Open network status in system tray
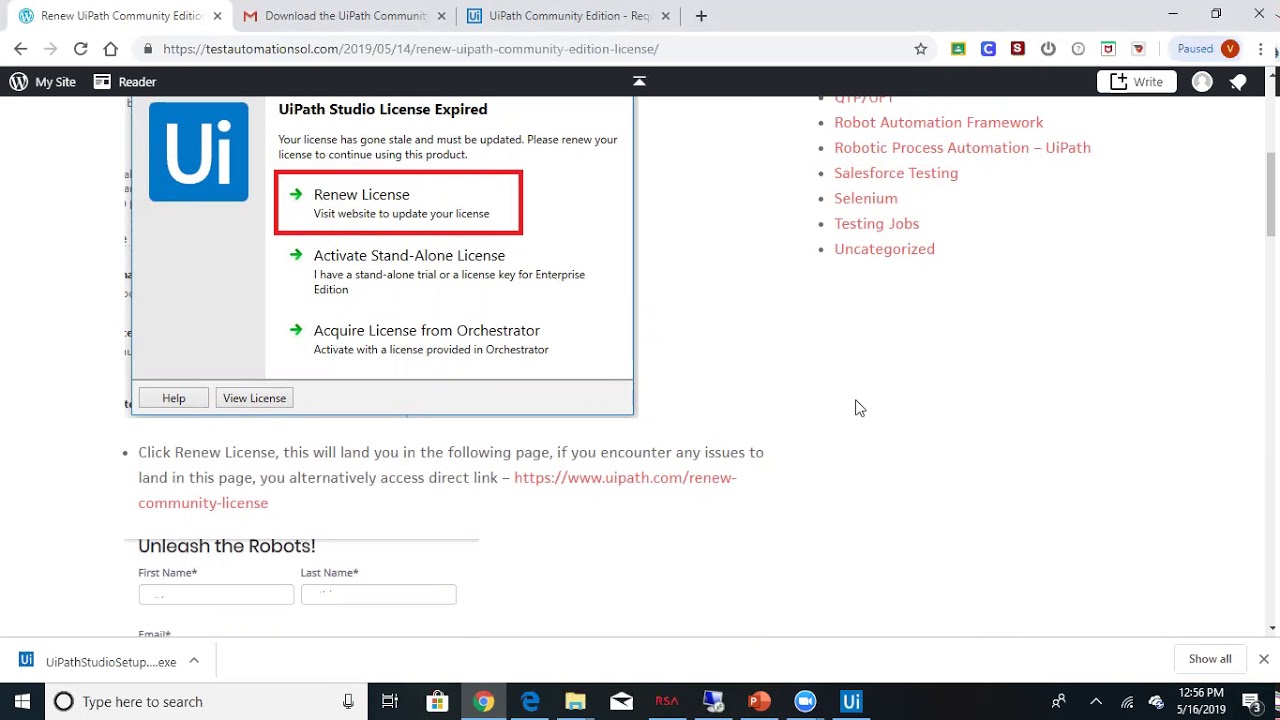This screenshot has width=1280, height=720. point(1127,702)
